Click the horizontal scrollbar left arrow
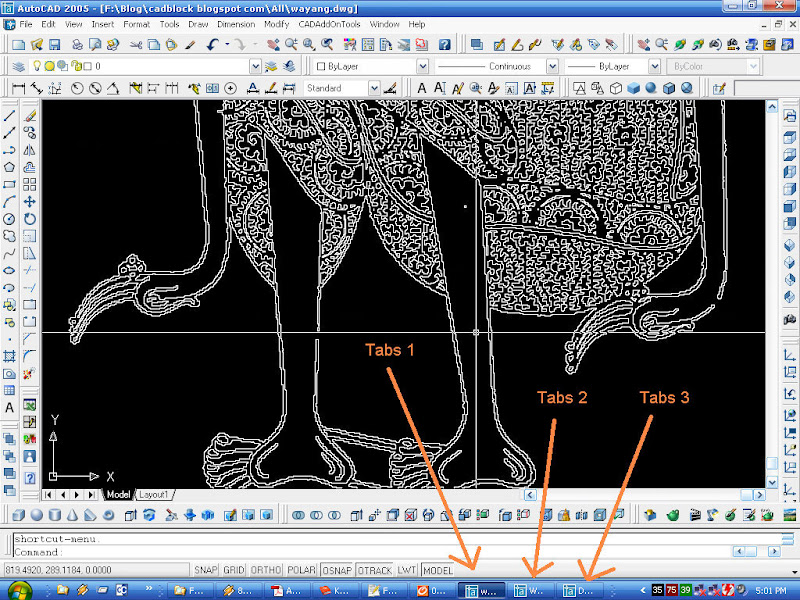This screenshot has height=600, width=800. (530, 494)
